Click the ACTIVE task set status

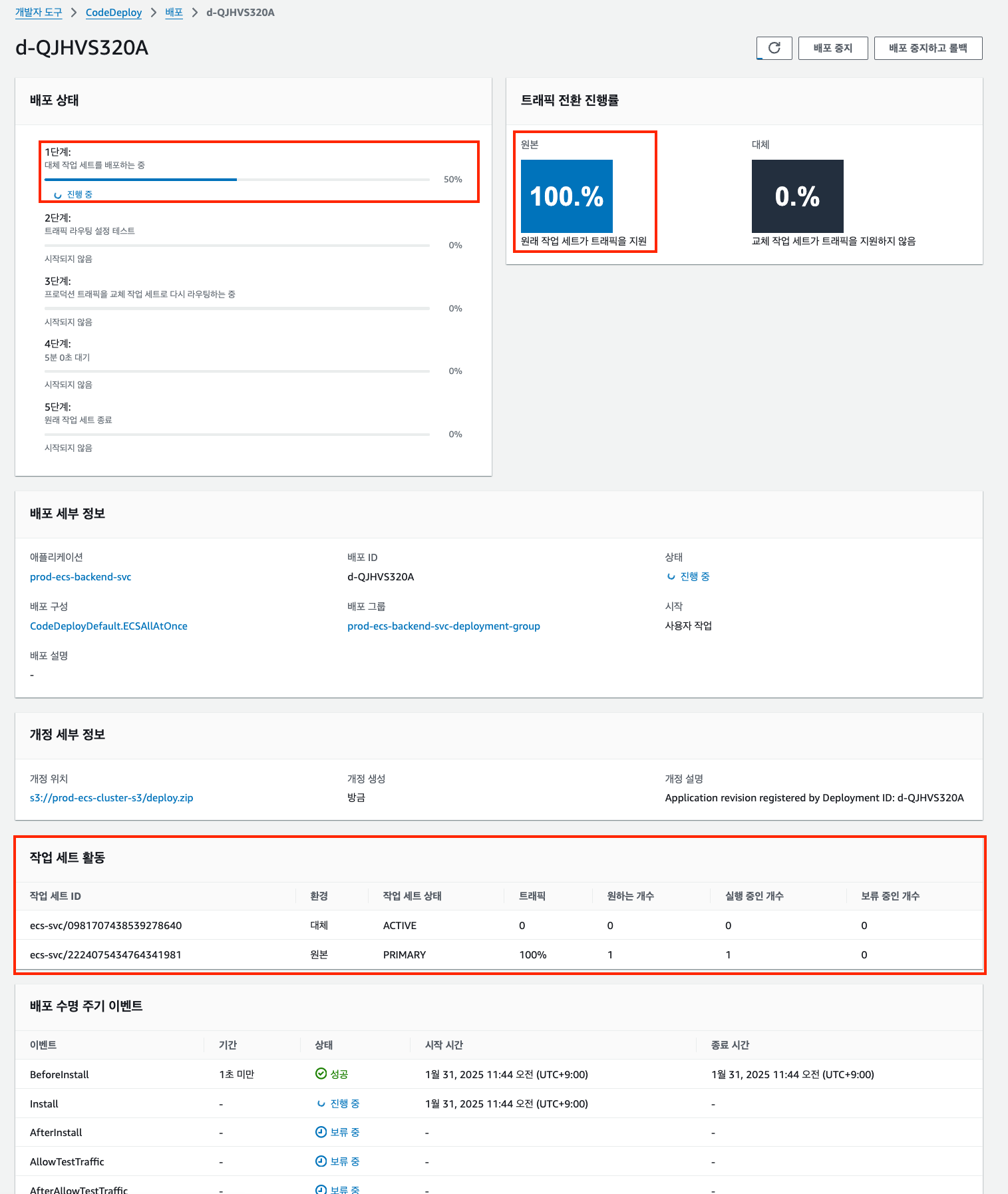pyautogui.click(x=400, y=926)
